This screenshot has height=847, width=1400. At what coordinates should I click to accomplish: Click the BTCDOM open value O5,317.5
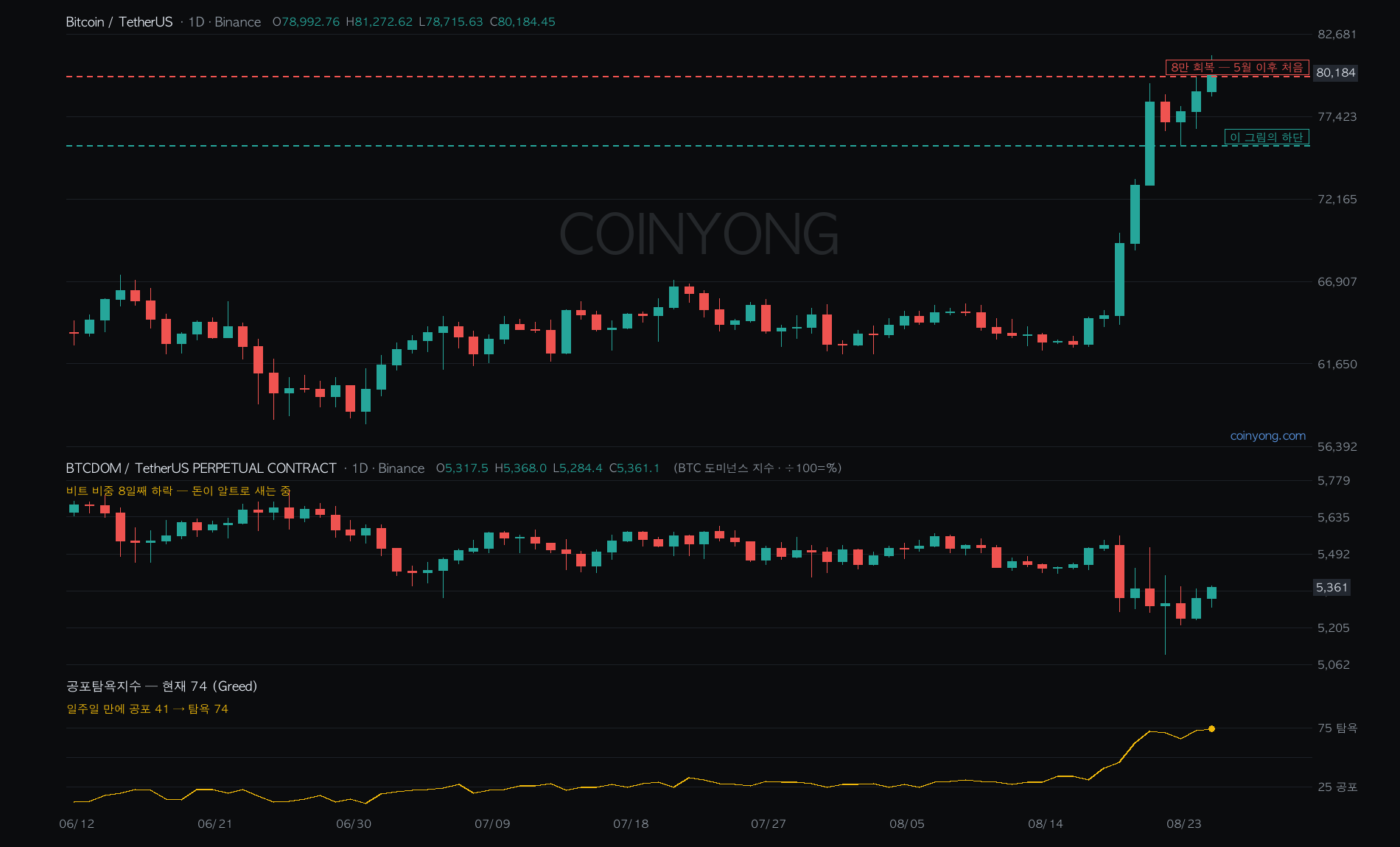click(x=462, y=468)
